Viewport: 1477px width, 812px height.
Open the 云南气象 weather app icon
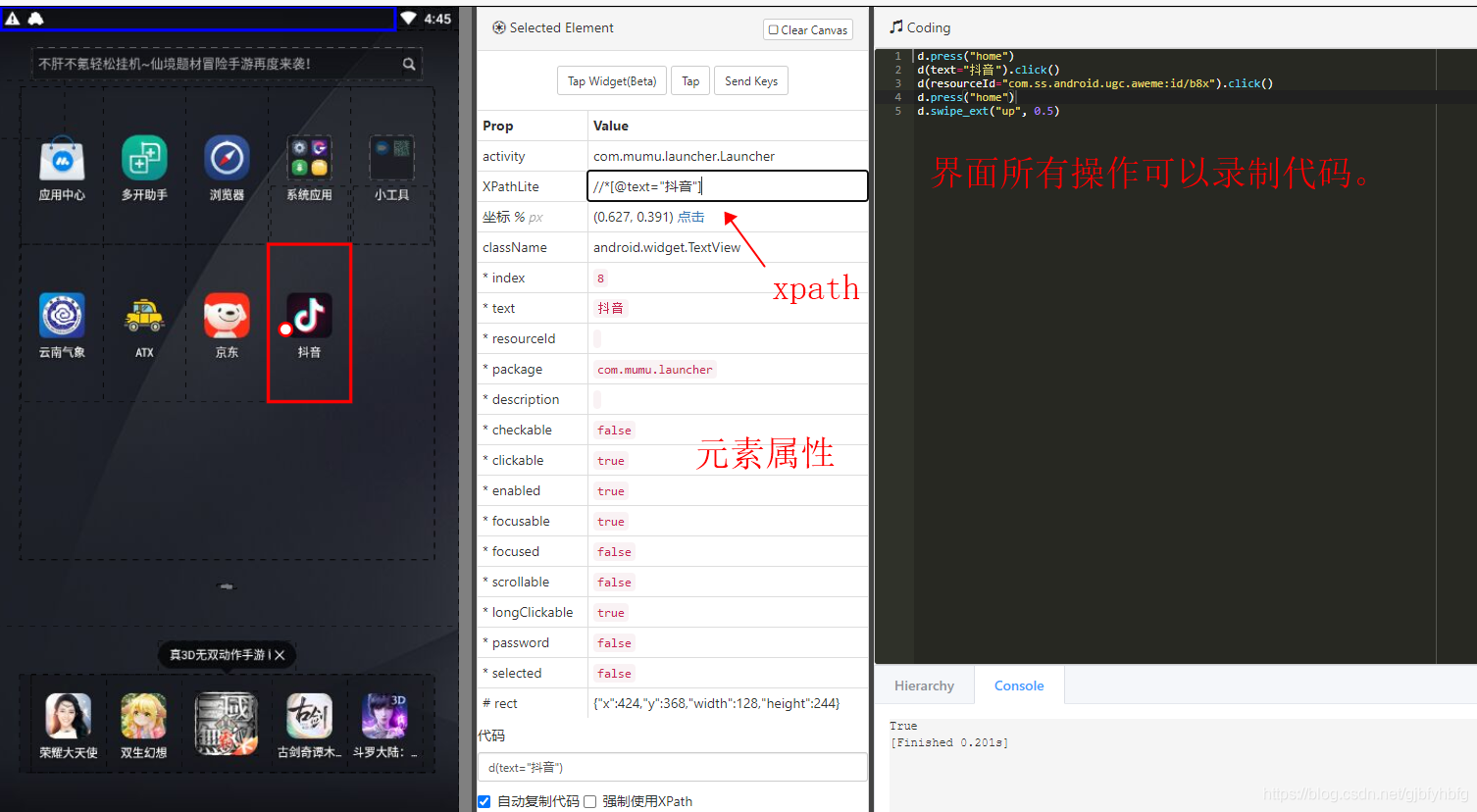(x=62, y=314)
